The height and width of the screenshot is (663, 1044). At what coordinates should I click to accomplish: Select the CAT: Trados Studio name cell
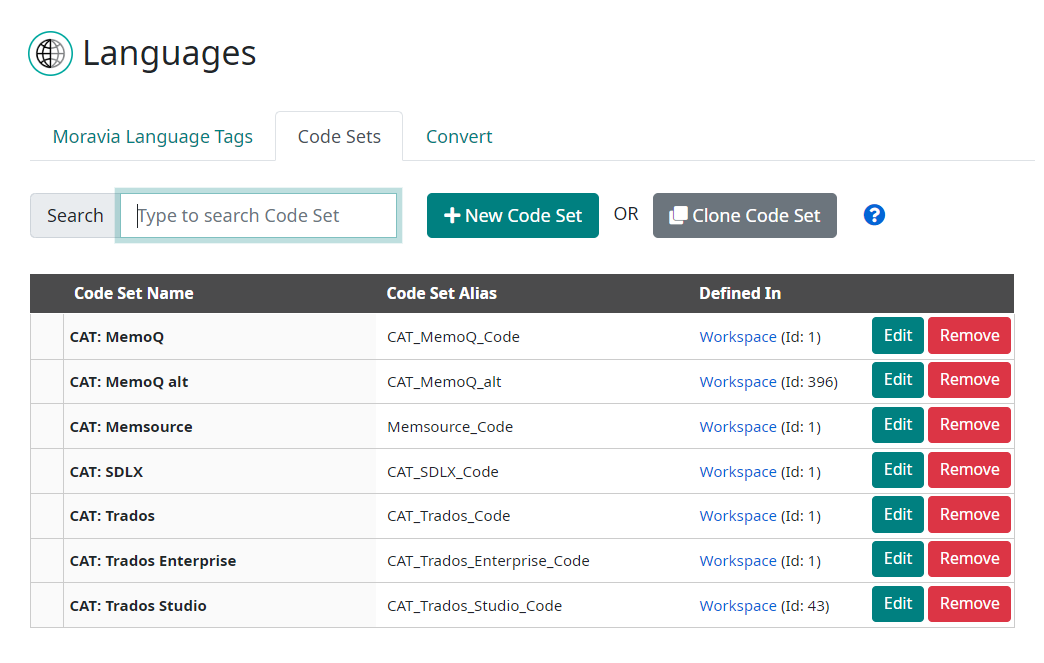(x=220, y=606)
